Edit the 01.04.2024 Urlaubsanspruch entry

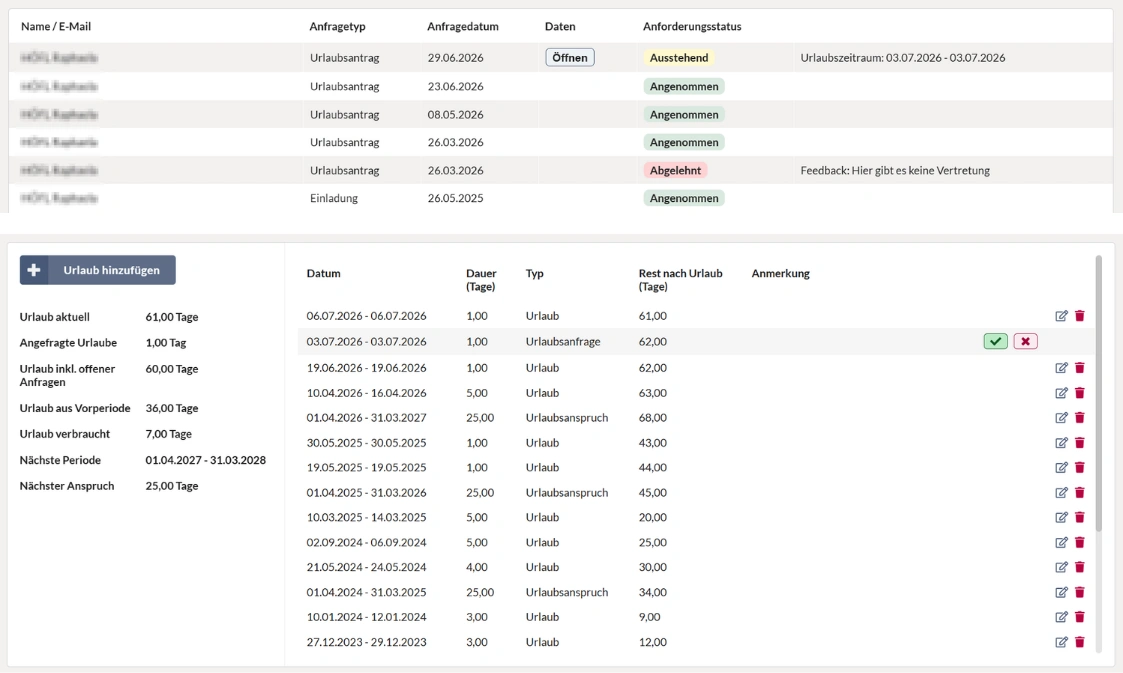[x=1061, y=592]
